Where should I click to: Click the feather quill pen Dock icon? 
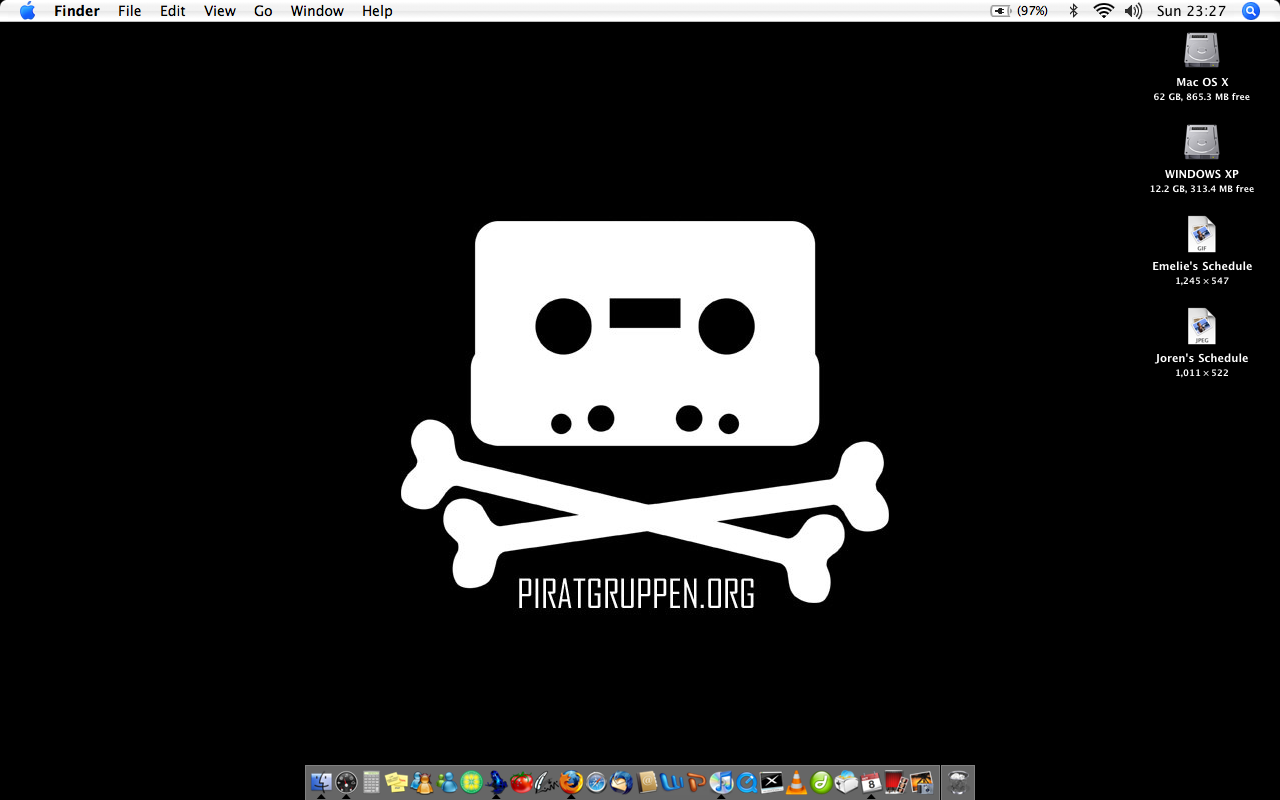[546, 782]
